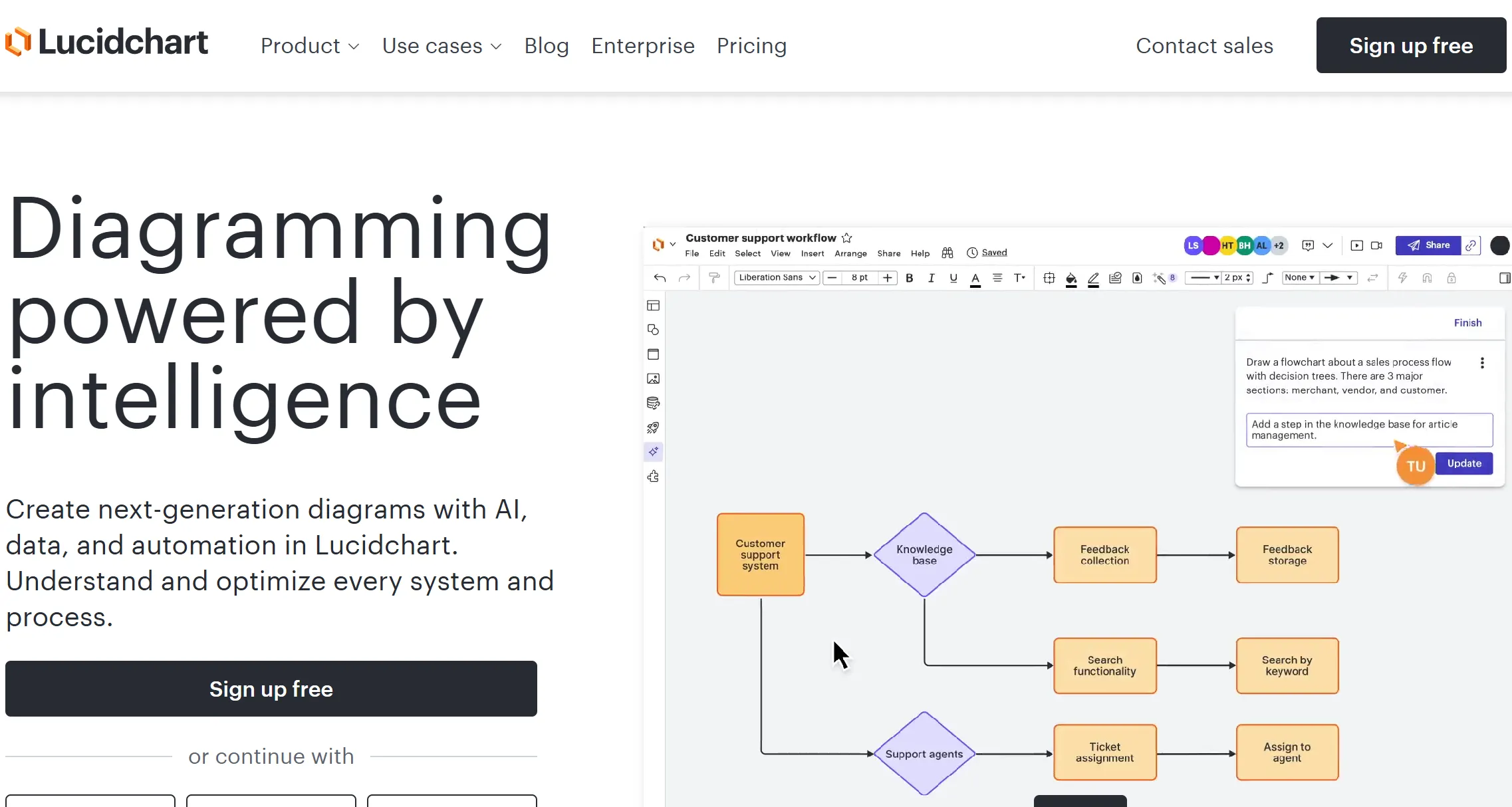Click the copy link icon beside Share

pos(1471,245)
